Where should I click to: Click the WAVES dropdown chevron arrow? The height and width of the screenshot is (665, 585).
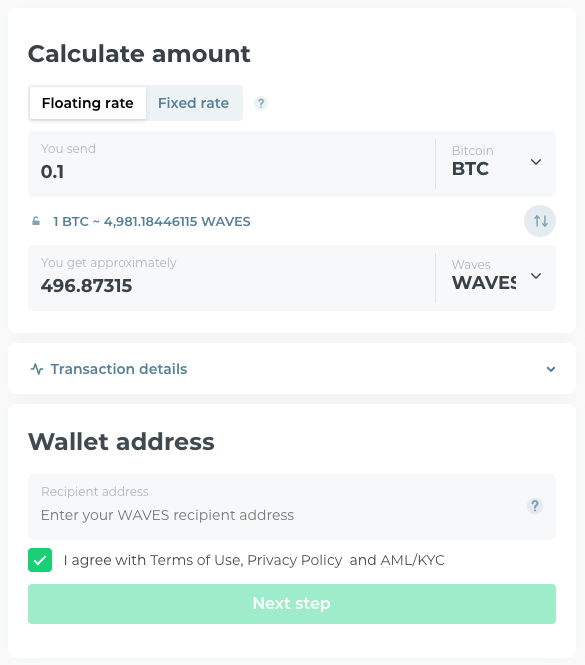pyautogui.click(x=536, y=276)
